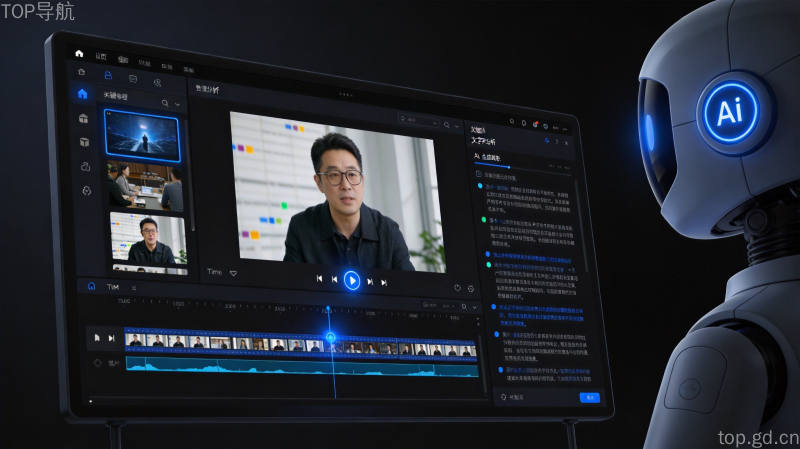The height and width of the screenshot is (449, 800).
Task: Search the media list with the magnifier icon
Action: point(165,103)
